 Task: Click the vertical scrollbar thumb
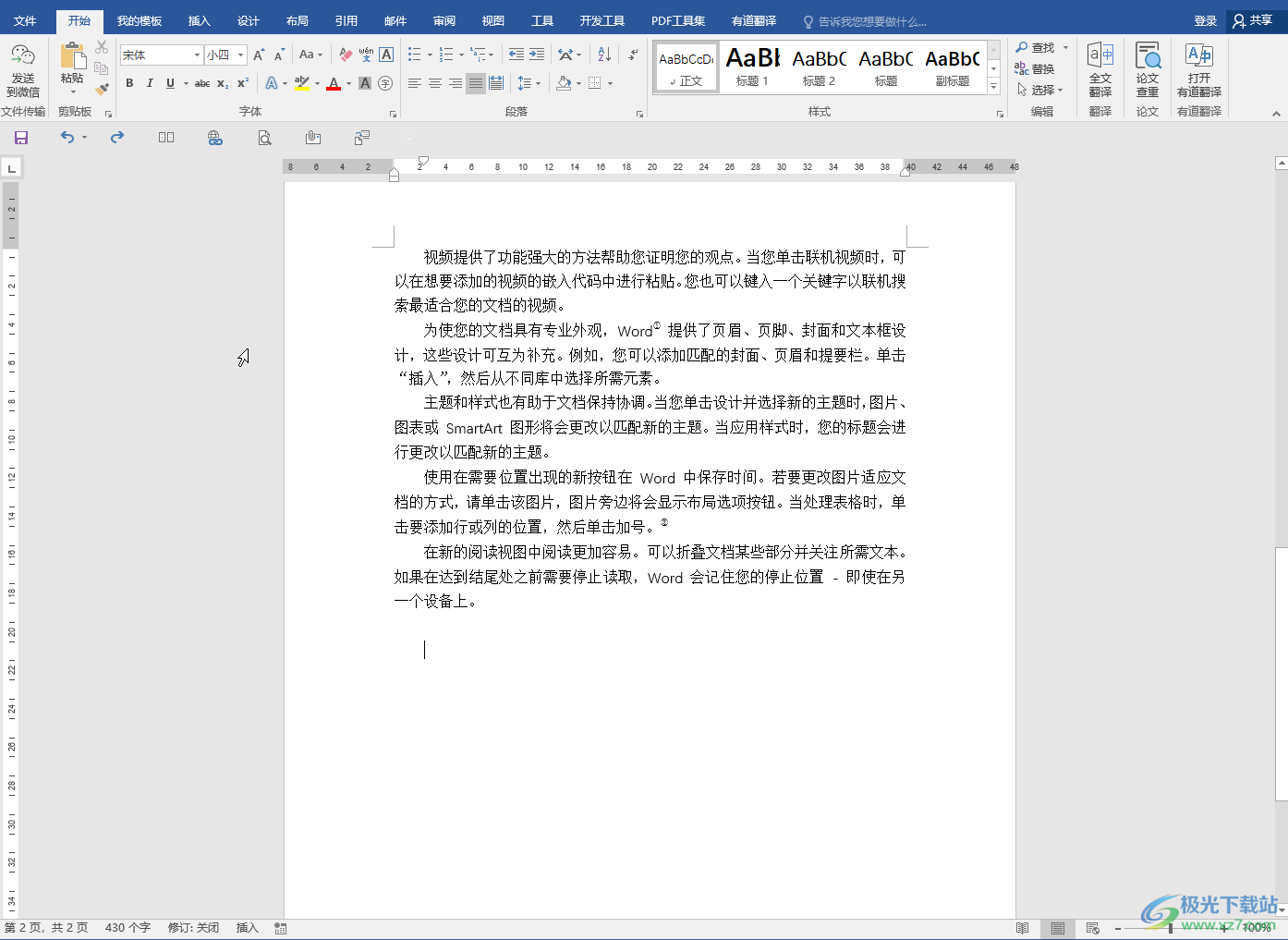click(x=1282, y=675)
